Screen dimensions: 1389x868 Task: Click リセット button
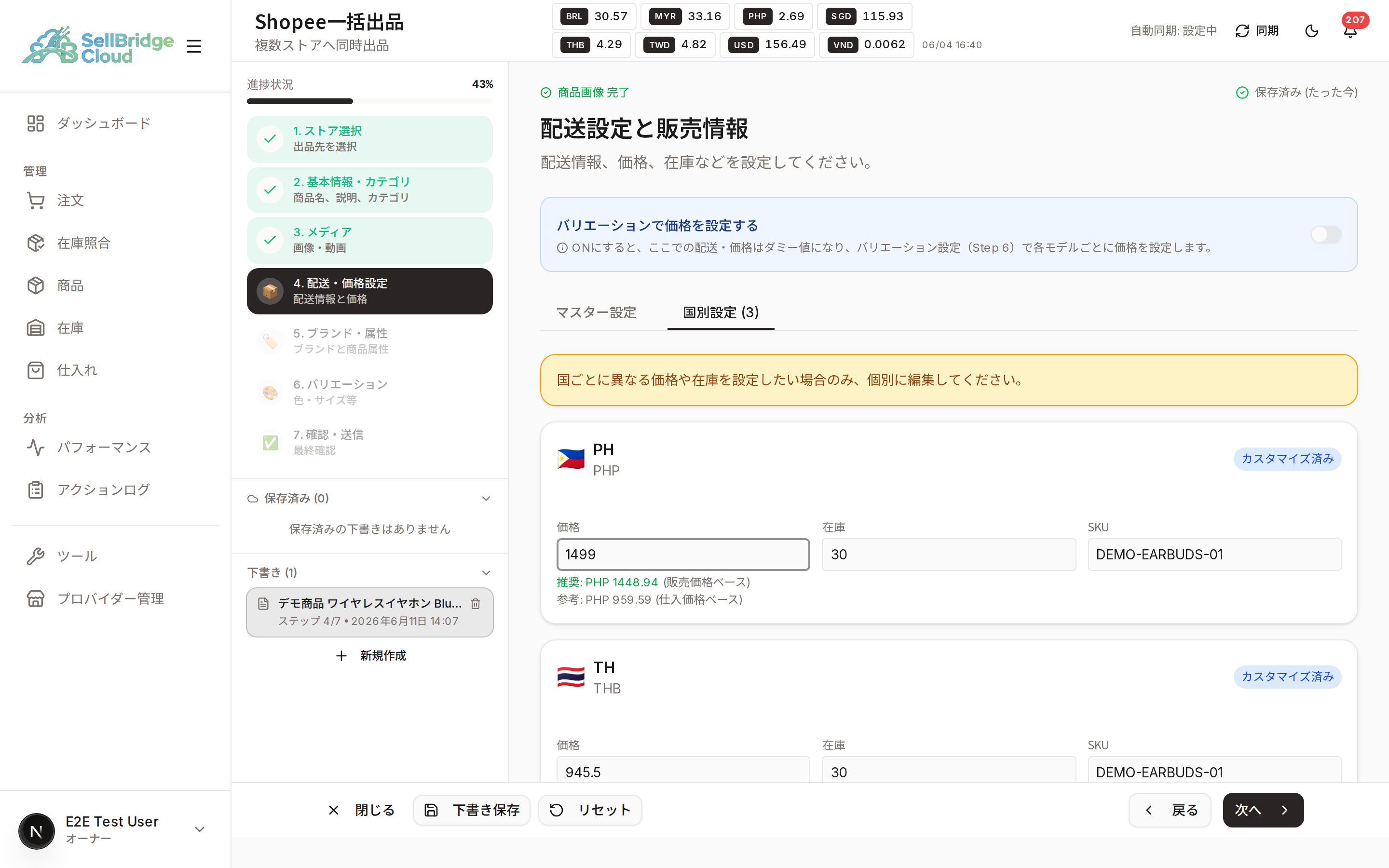590,810
